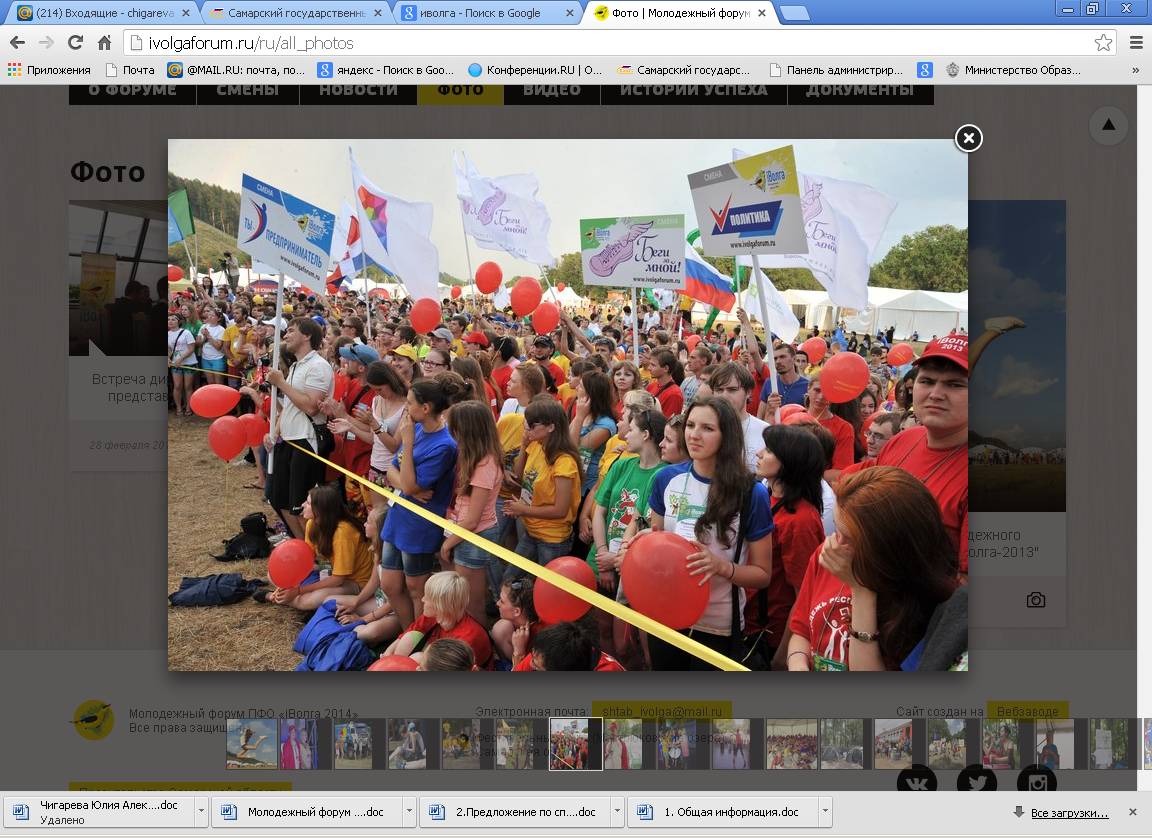Close the downloads bar
This screenshot has width=1152, height=838.
tap(1133, 812)
